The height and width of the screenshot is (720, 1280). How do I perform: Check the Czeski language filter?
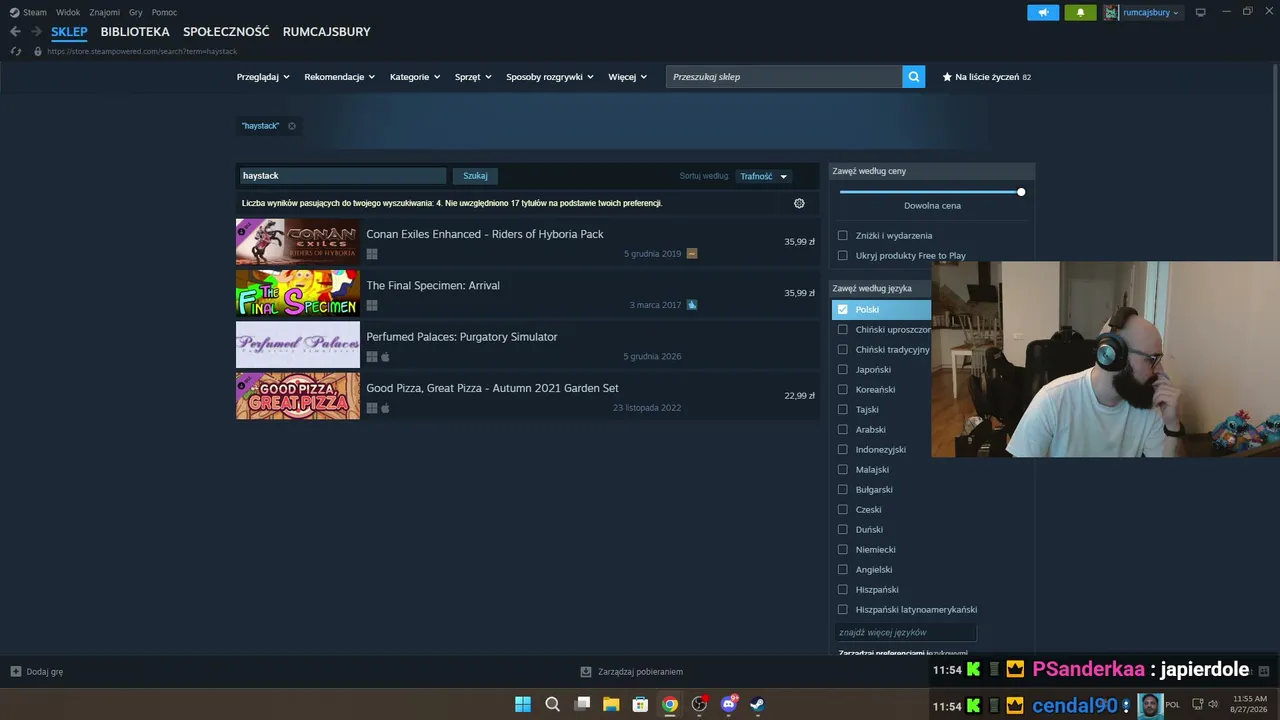click(842, 510)
